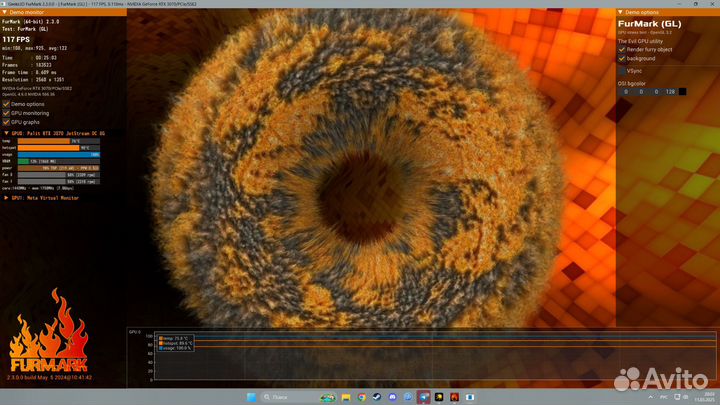Open Discord from the taskbar
Image resolution: width=720 pixels, height=405 pixels.
click(390, 397)
